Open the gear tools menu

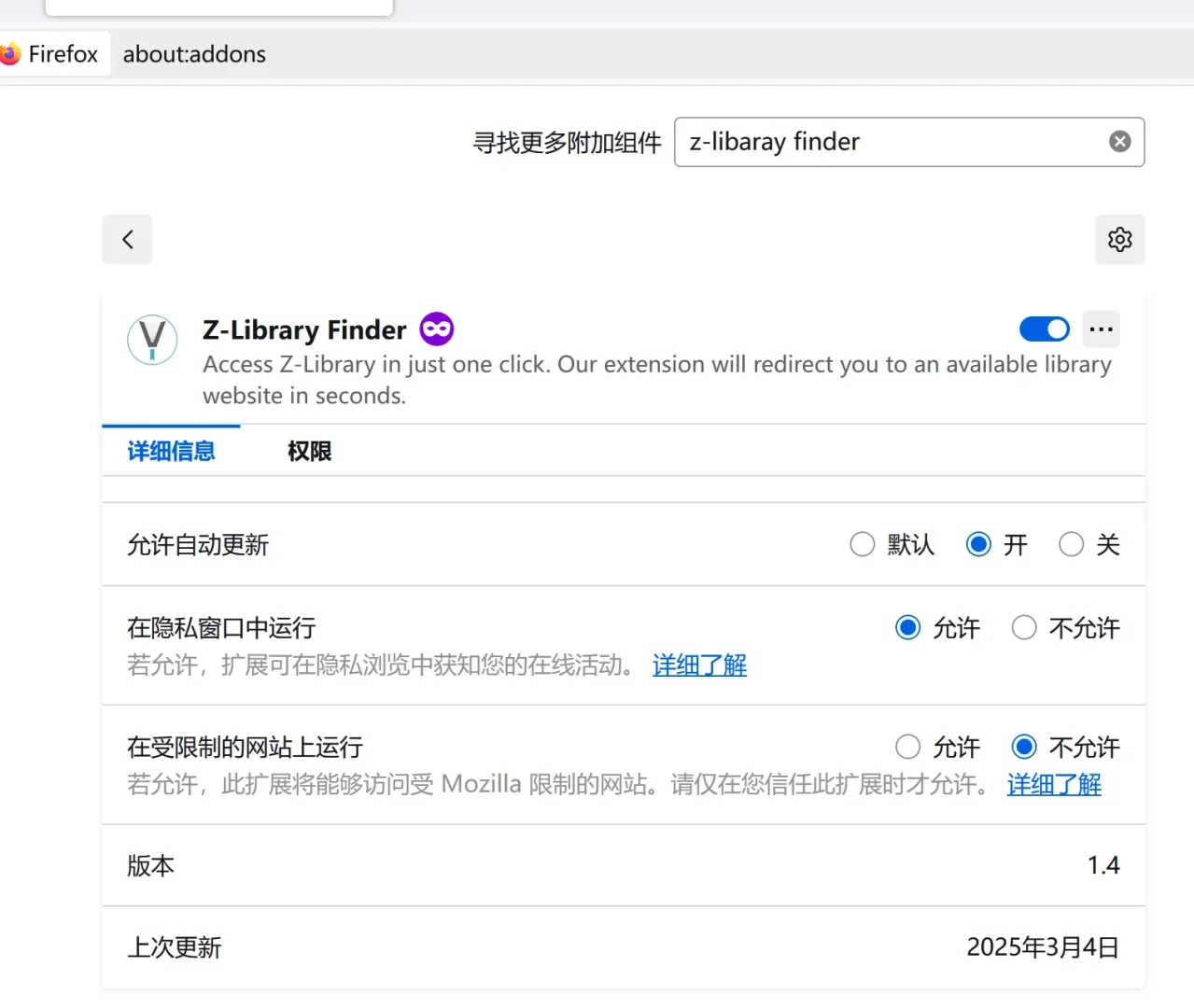tap(1119, 240)
